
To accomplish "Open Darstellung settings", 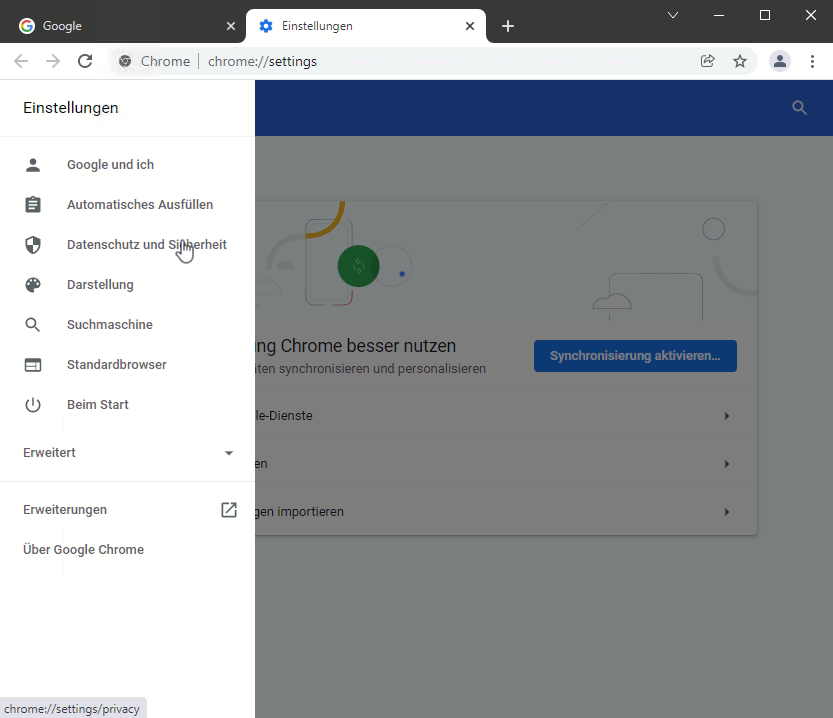I will tap(128, 285).
